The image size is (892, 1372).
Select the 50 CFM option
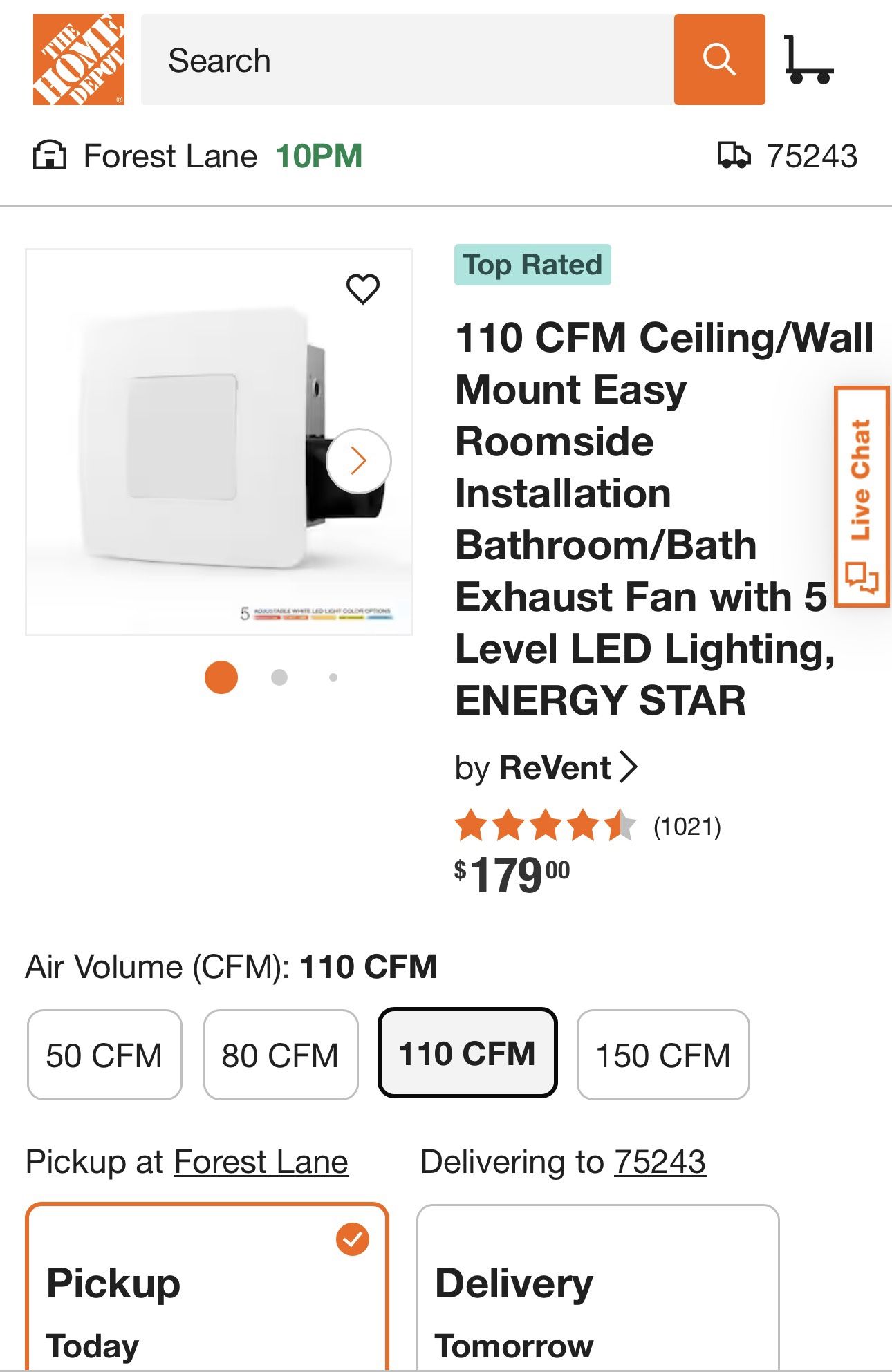(104, 1053)
